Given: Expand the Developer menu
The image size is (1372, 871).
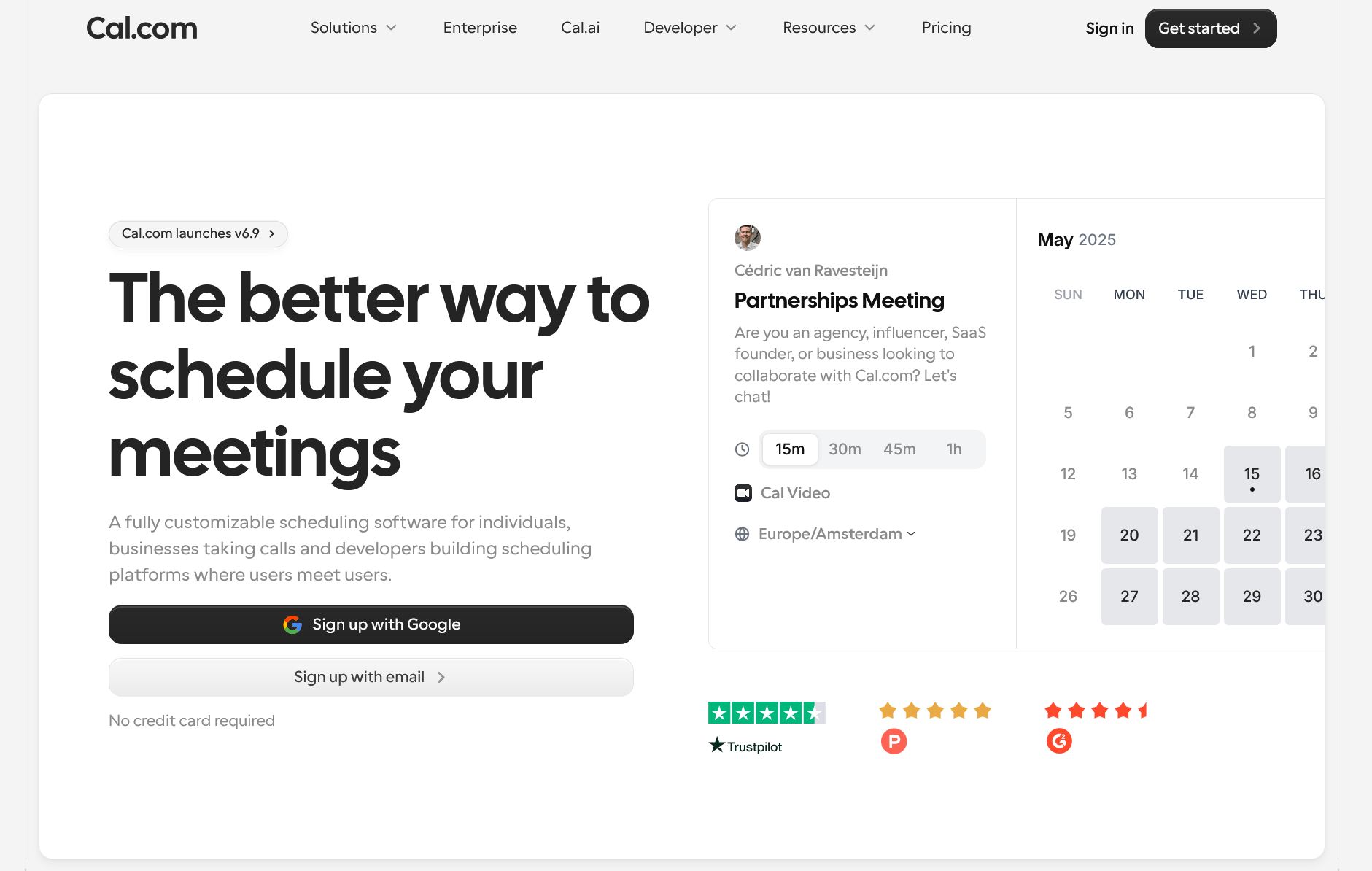Looking at the screenshot, I should pyautogui.click(x=690, y=28).
